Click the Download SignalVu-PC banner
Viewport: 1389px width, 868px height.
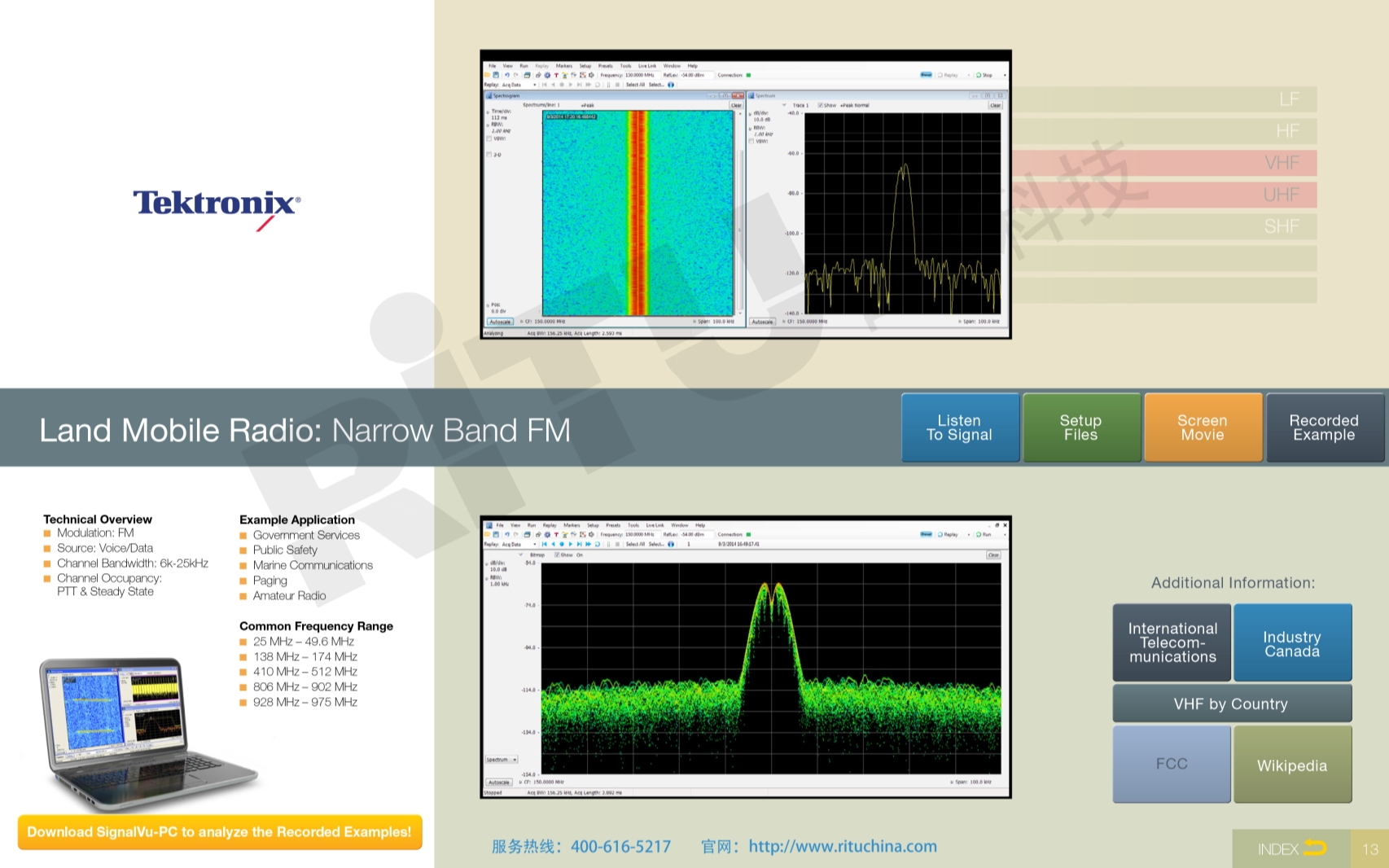point(219,832)
